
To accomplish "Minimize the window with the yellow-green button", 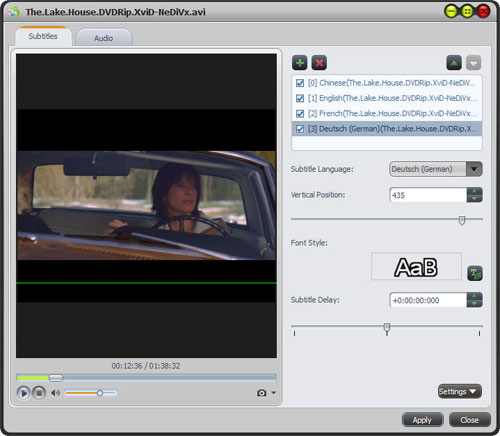I will click(x=452, y=12).
